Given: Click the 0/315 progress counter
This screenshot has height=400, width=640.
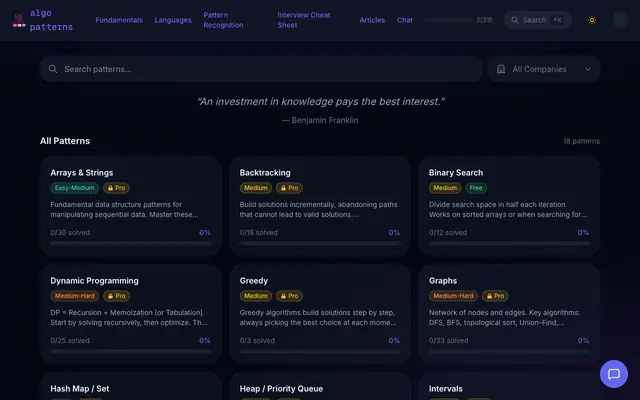Looking at the screenshot, I should (484, 20).
